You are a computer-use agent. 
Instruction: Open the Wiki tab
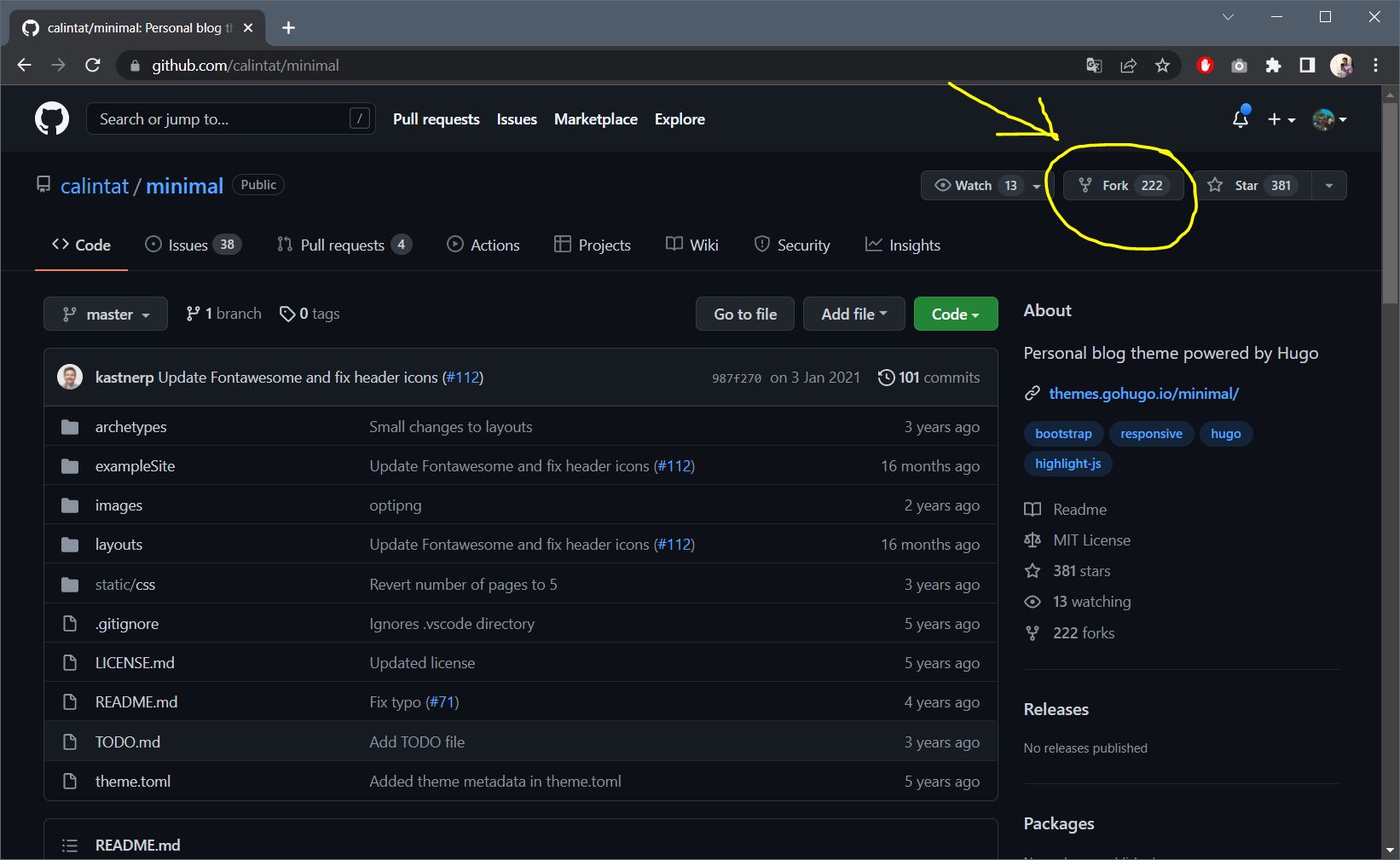pos(691,245)
